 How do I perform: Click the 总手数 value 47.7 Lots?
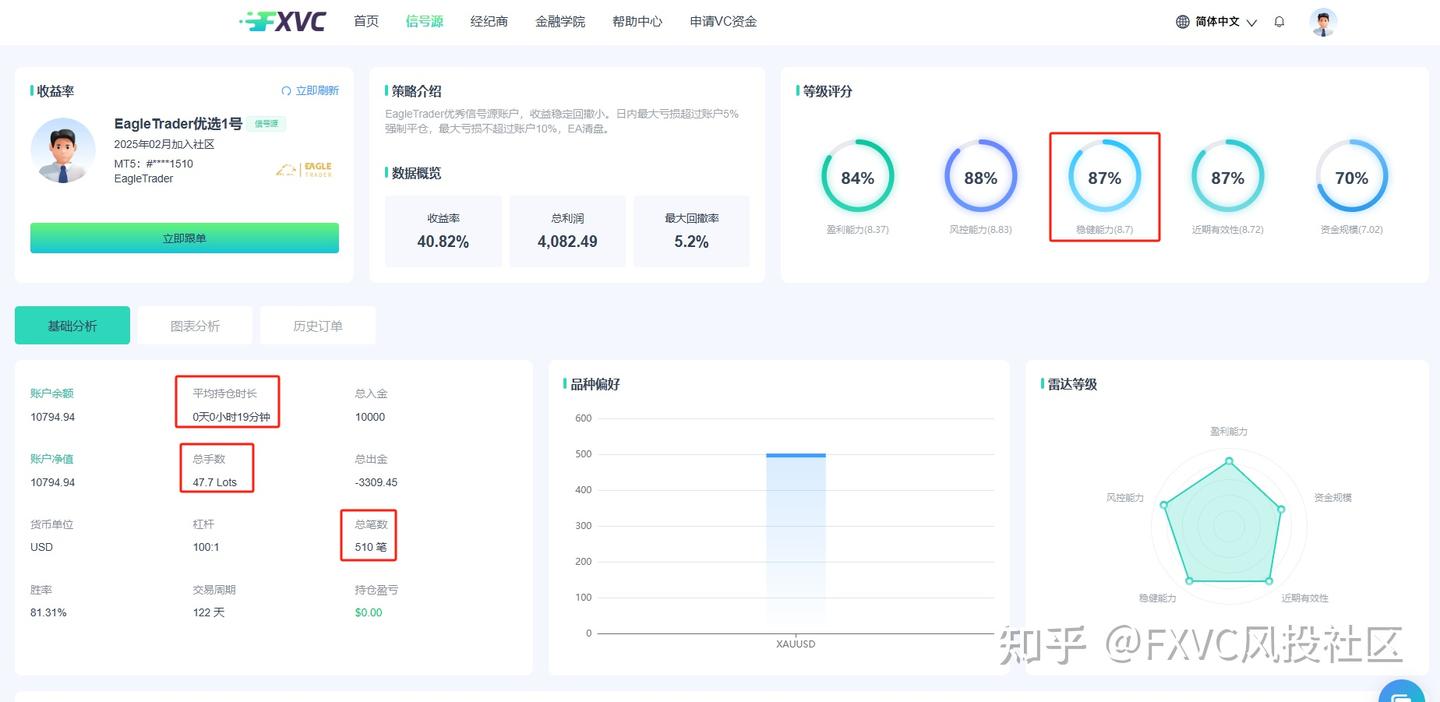(215, 482)
